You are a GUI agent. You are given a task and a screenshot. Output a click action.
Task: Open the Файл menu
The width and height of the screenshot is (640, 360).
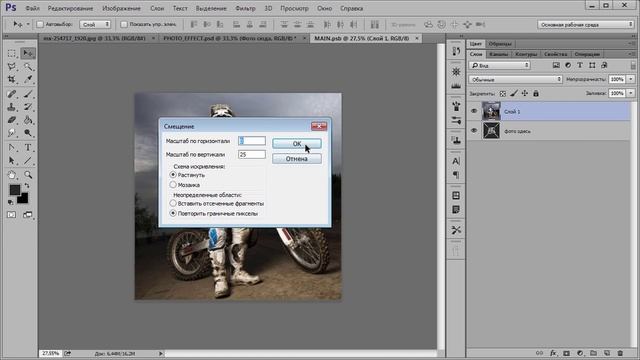(32, 8)
